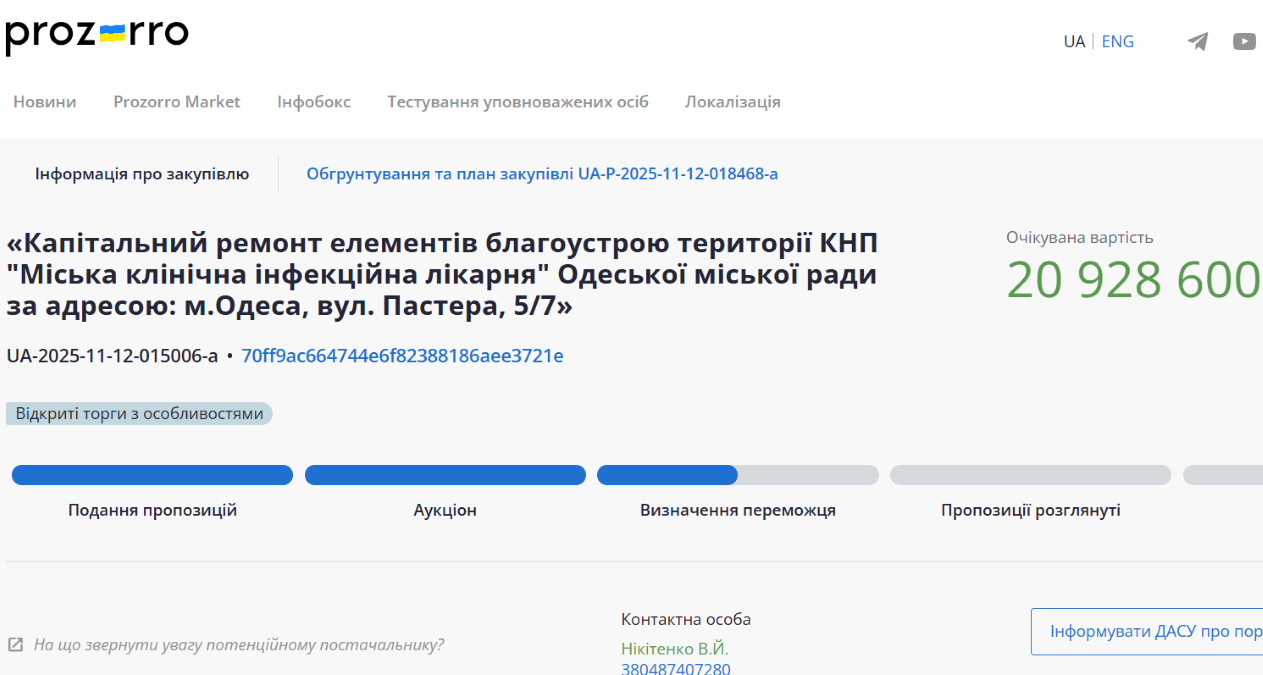This screenshot has height=675, width=1263.
Task: Open the YouTube channel icon
Action: coord(1244,42)
